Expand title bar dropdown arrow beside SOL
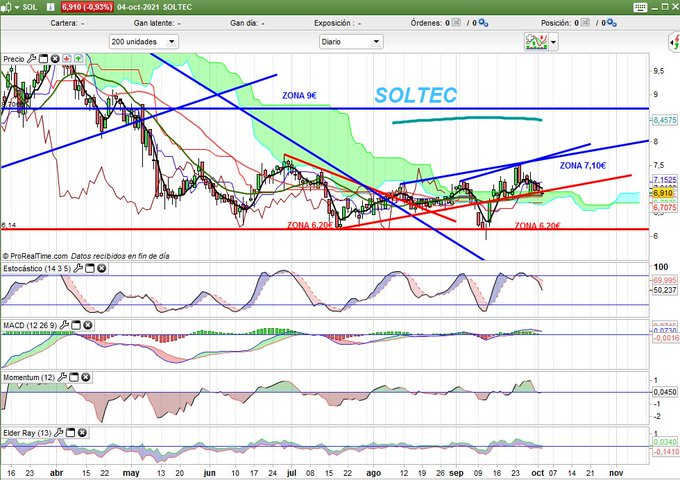 [17, 7]
